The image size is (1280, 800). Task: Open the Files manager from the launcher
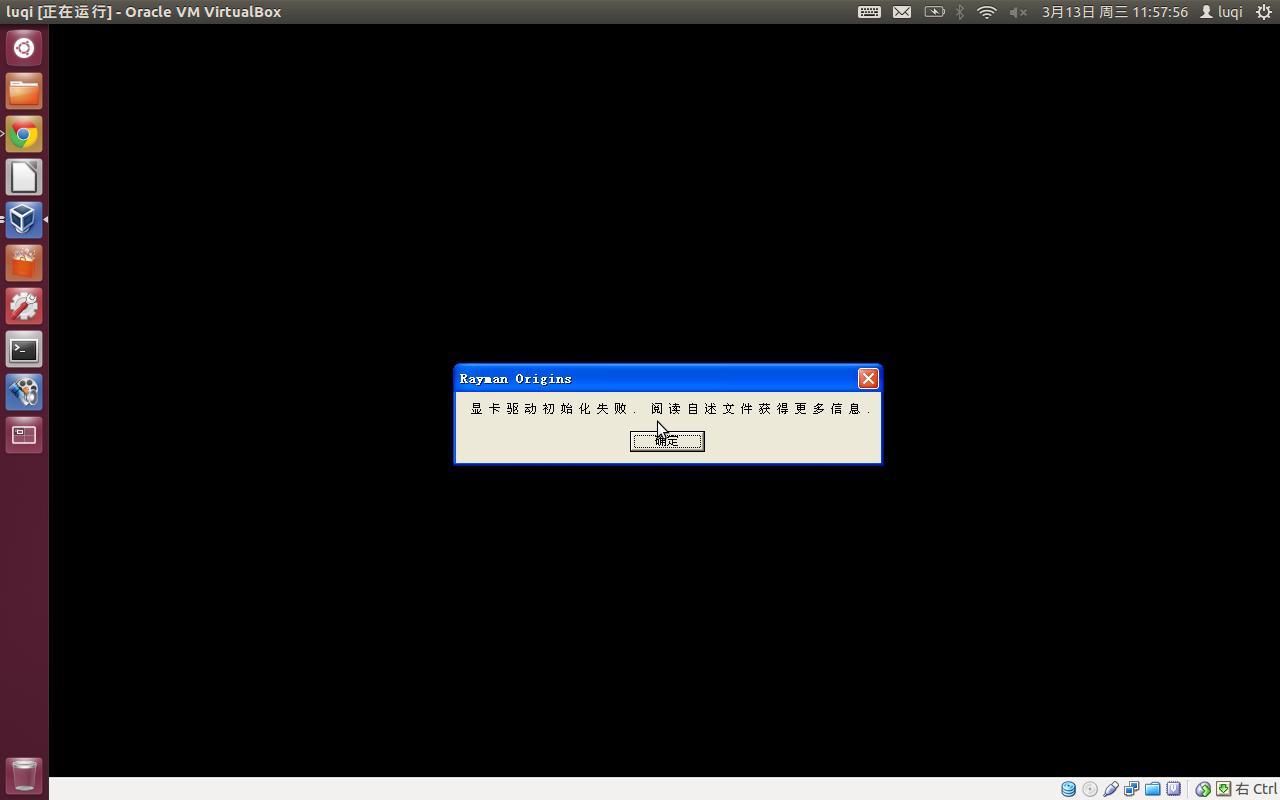pos(24,91)
